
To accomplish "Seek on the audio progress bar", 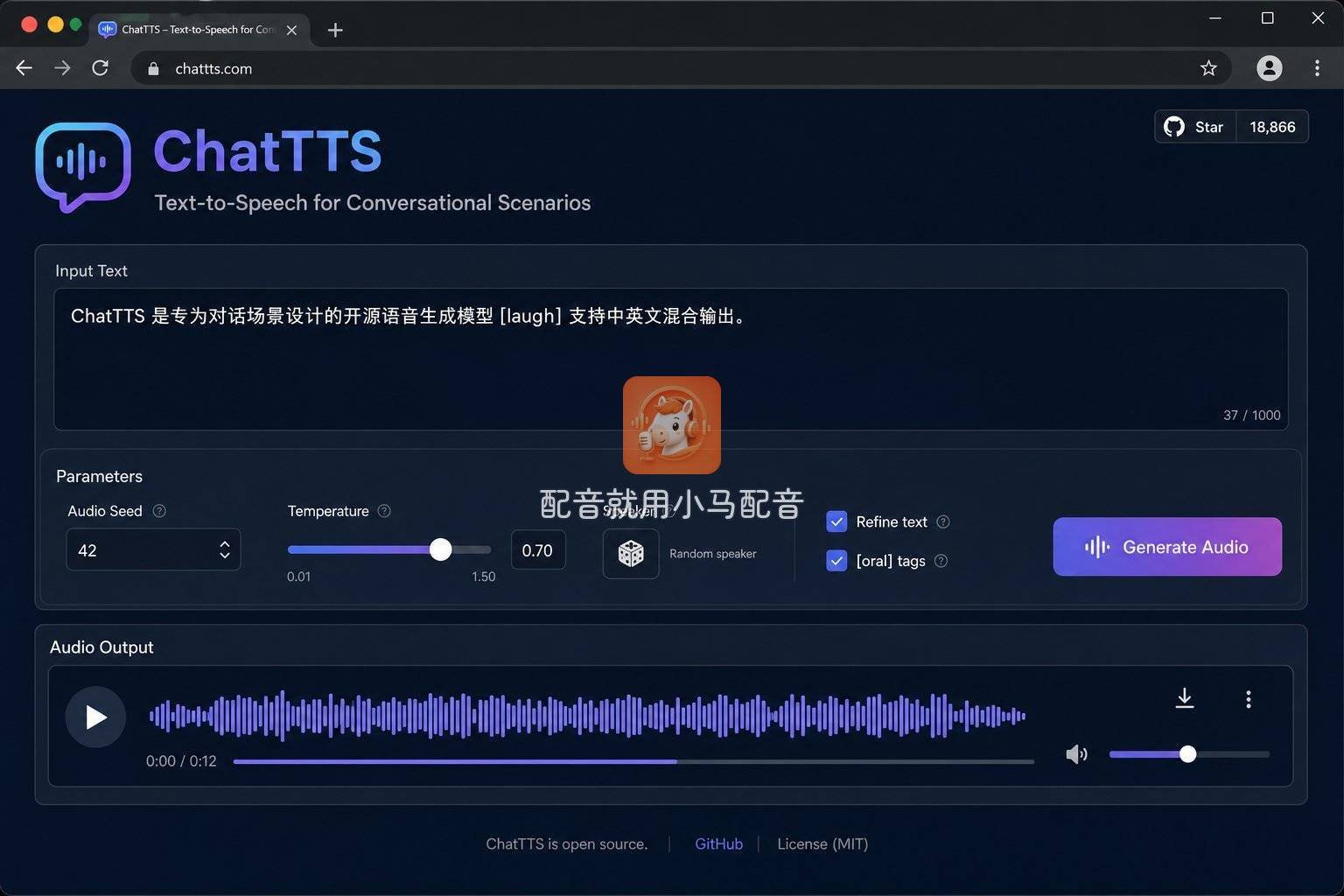I will [633, 761].
